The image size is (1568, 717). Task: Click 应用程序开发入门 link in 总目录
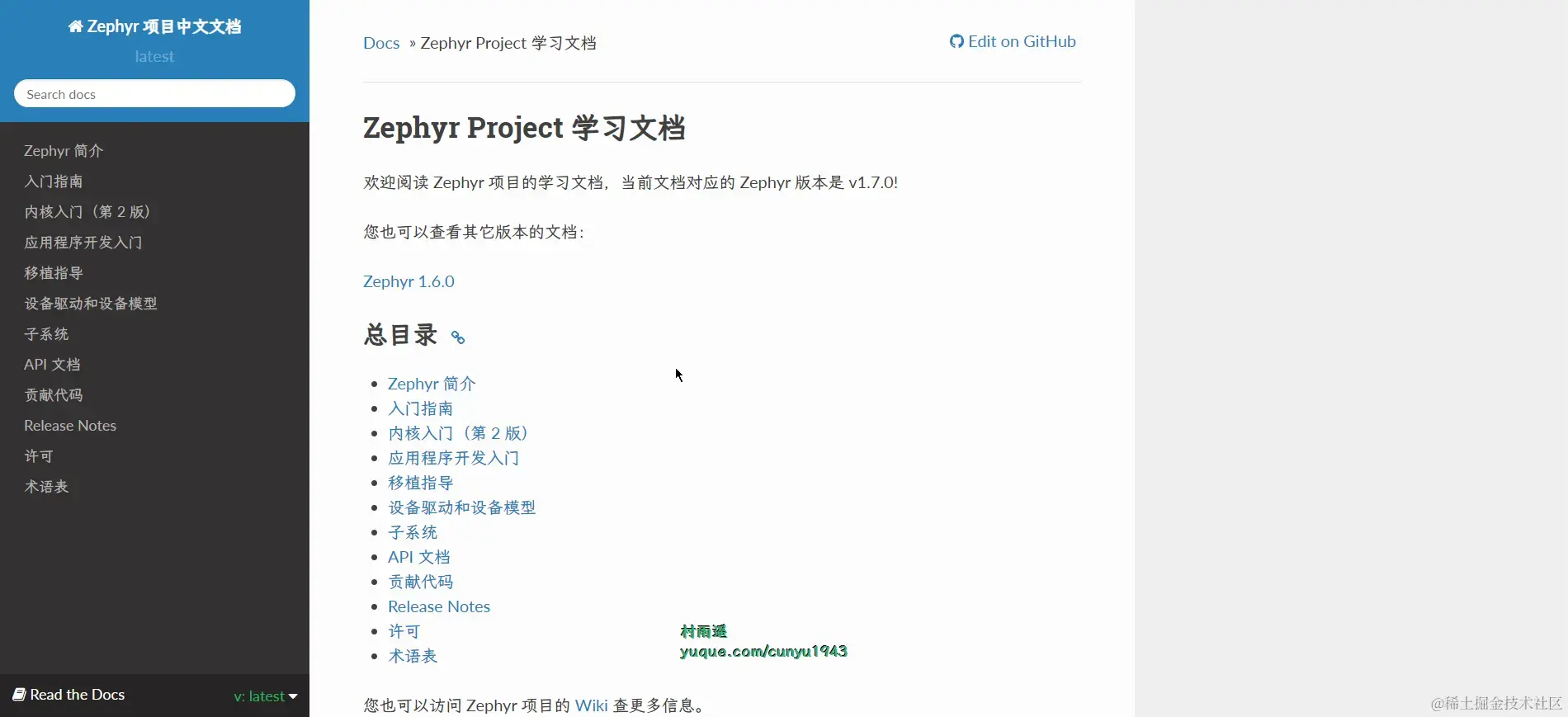click(454, 458)
